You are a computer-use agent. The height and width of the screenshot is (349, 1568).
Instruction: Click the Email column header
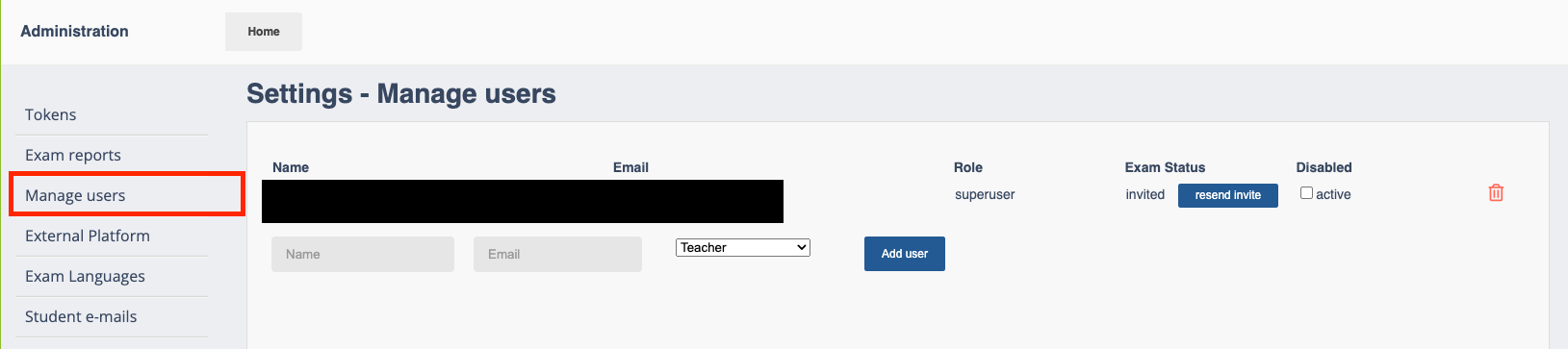pos(630,167)
